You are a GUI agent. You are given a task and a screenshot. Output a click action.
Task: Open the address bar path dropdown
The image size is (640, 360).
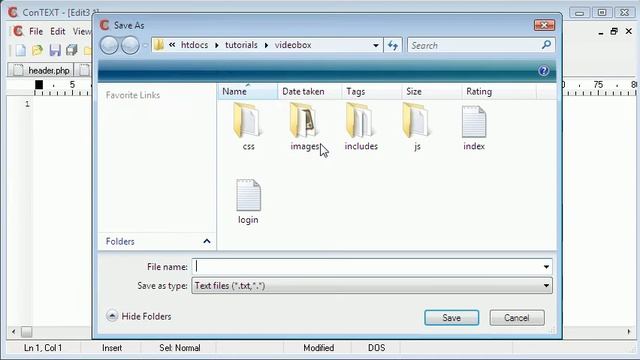click(376, 45)
